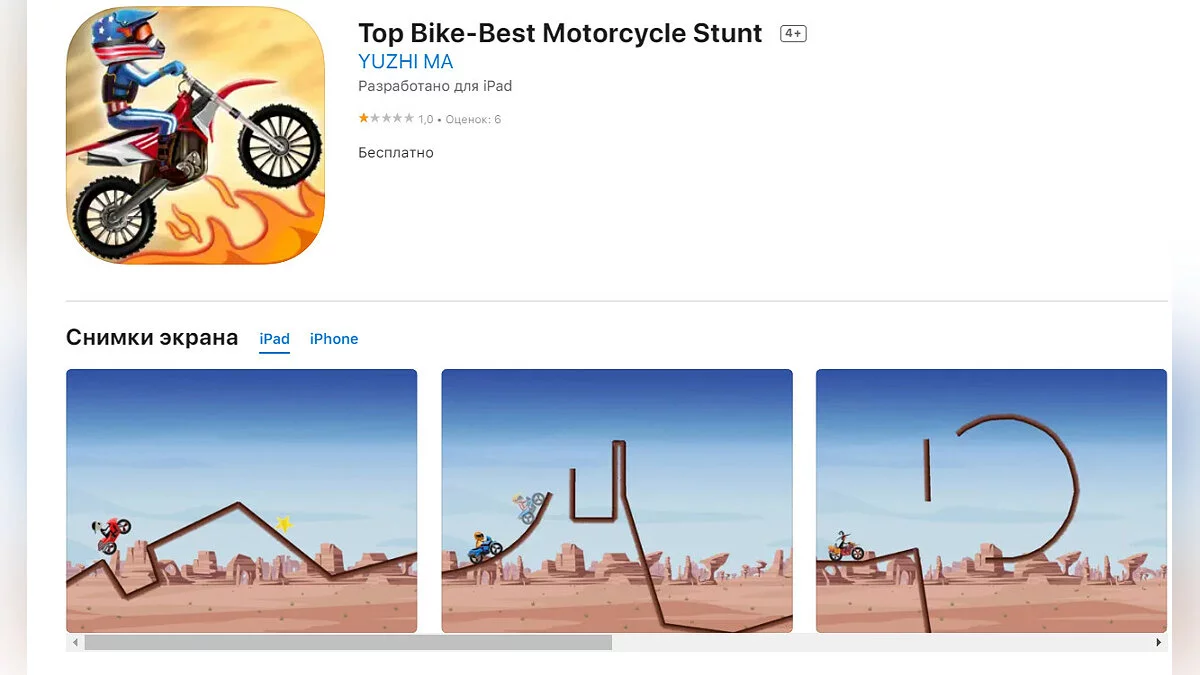This screenshot has height=675, width=1200.
Task: Click the red motorbike in first screenshot
Action: coord(112,535)
